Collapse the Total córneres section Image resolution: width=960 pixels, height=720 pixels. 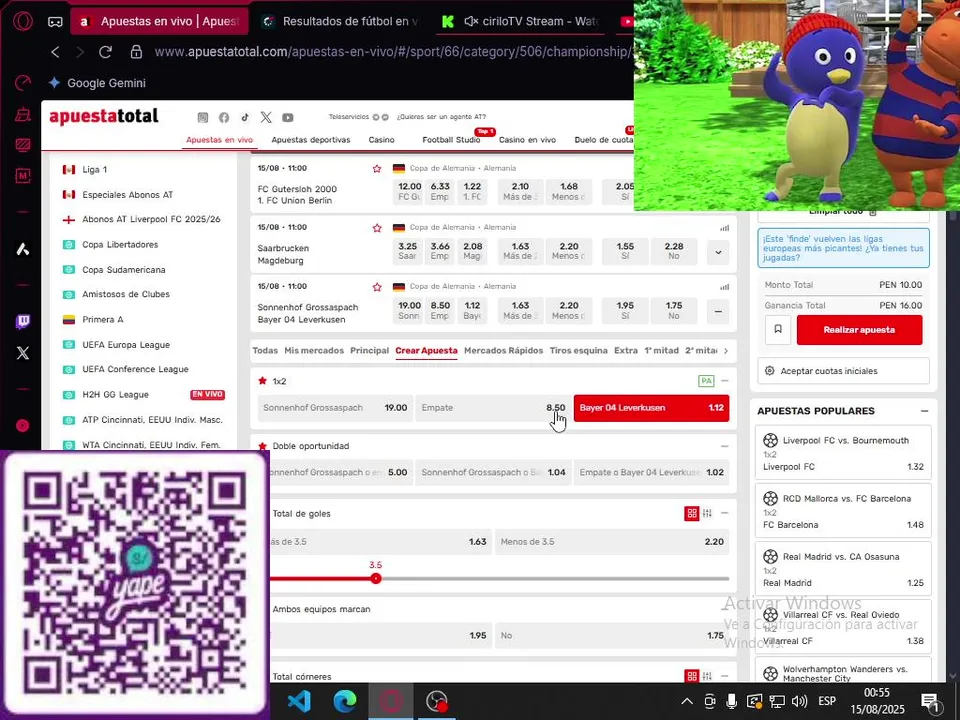(x=725, y=676)
